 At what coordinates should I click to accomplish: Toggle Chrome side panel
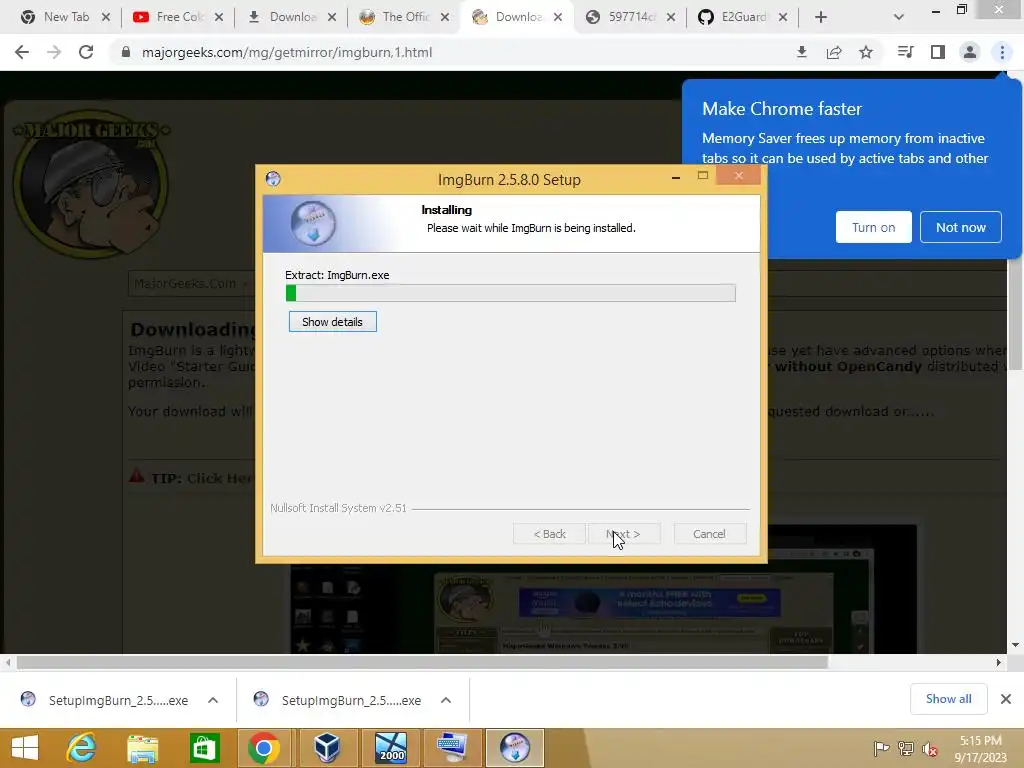click(x=938, y=52)
